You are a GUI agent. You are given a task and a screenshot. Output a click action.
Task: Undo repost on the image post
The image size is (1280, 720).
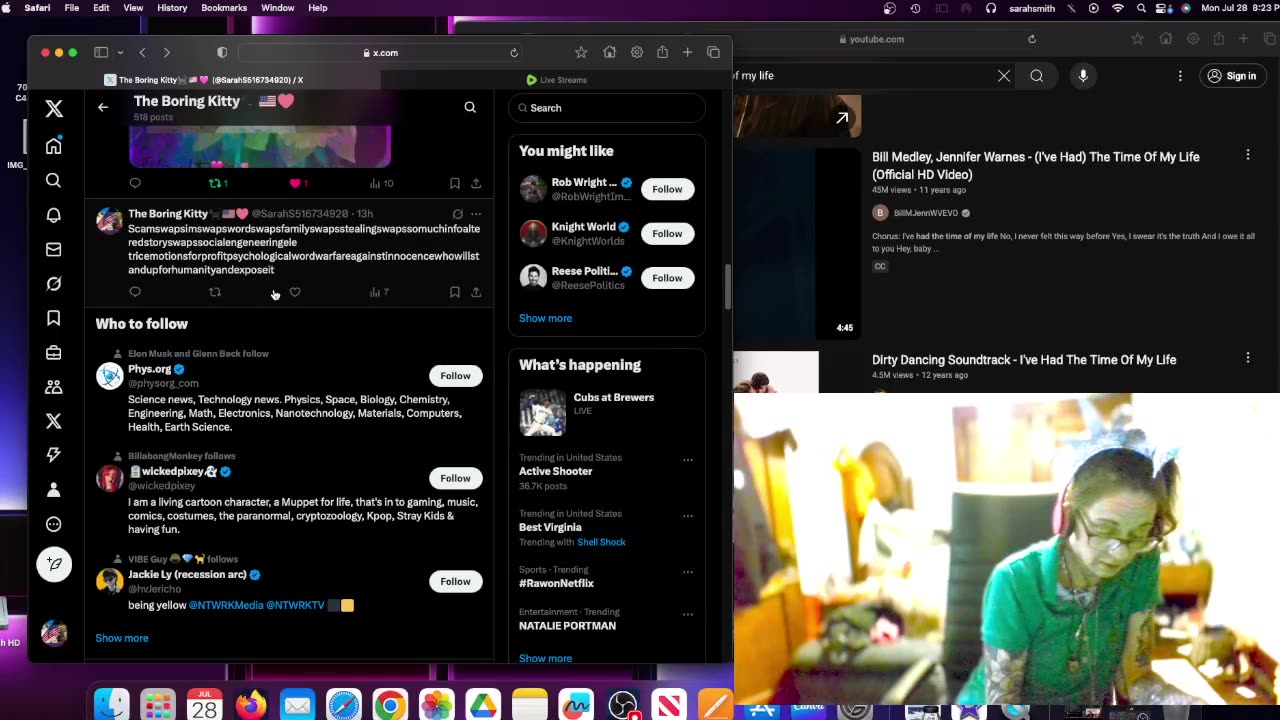coord(218,183)
